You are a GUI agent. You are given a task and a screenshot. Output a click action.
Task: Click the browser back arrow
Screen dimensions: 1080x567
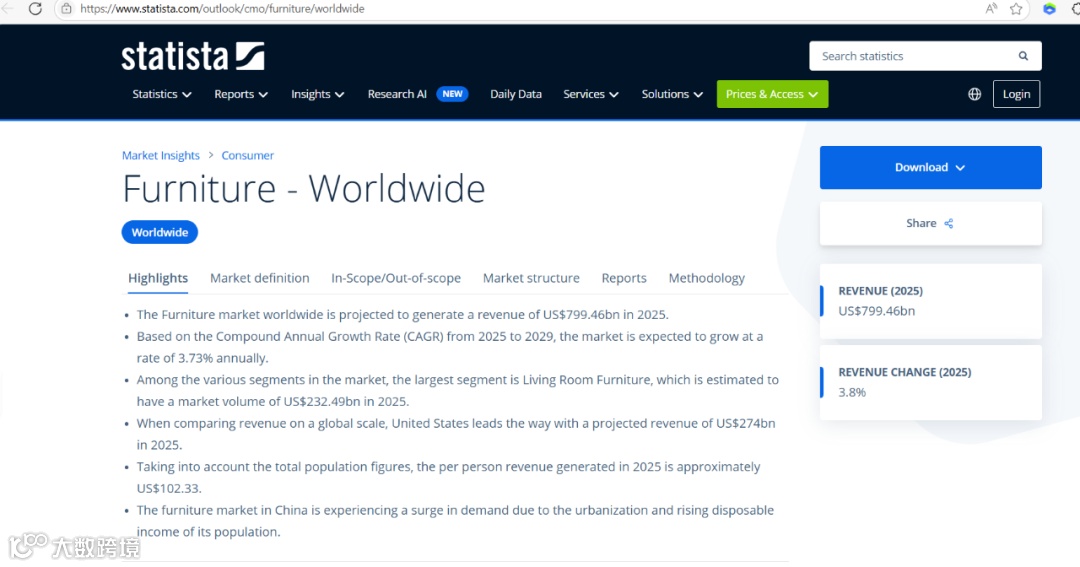click(x=7, y=9)
